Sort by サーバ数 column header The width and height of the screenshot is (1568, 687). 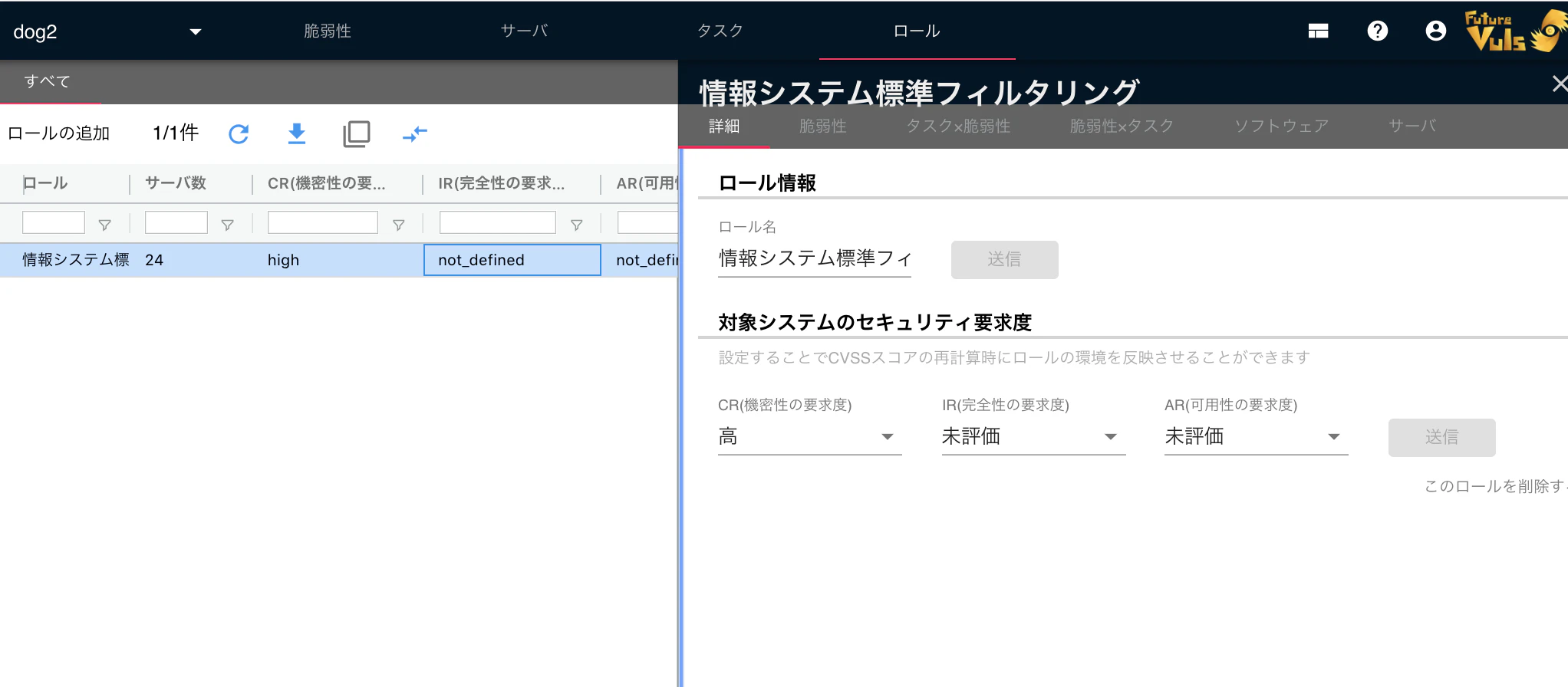tap(176, 183)
